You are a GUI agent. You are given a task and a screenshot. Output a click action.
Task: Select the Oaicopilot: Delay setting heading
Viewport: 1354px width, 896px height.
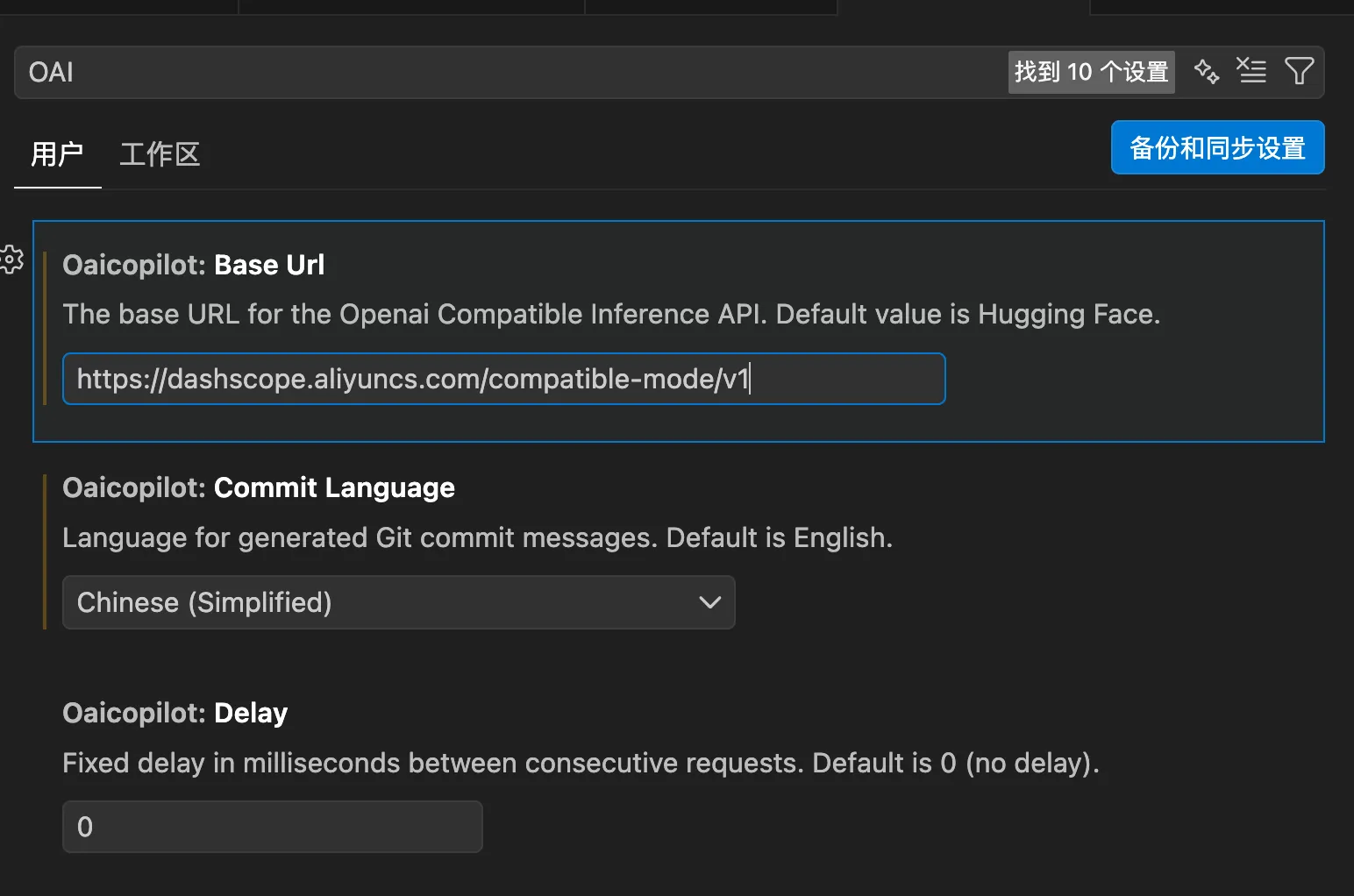point(175,713)
